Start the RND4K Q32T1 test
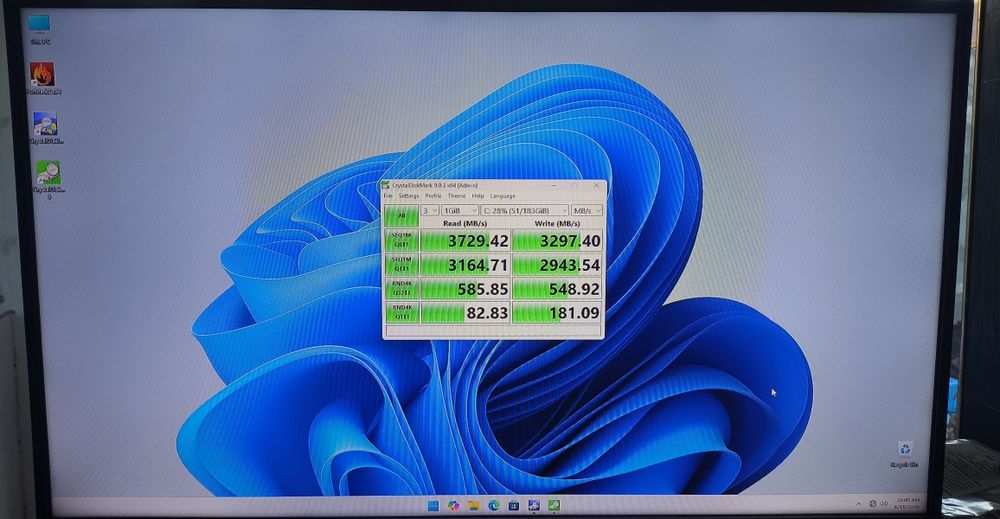 click(x=401, y=288)
